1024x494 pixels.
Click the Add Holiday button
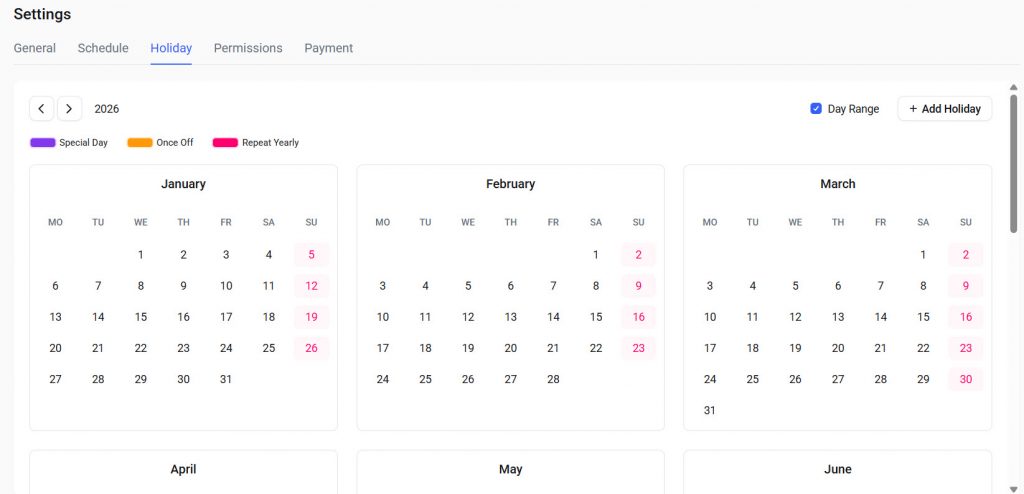pyautogui.click(x=944, y=109)
